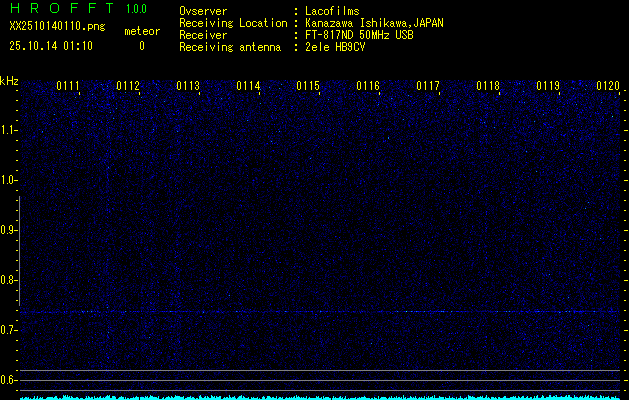629x400 pixels.
Task: Select the observer name Lacofilms
Action: coord(332,11)
